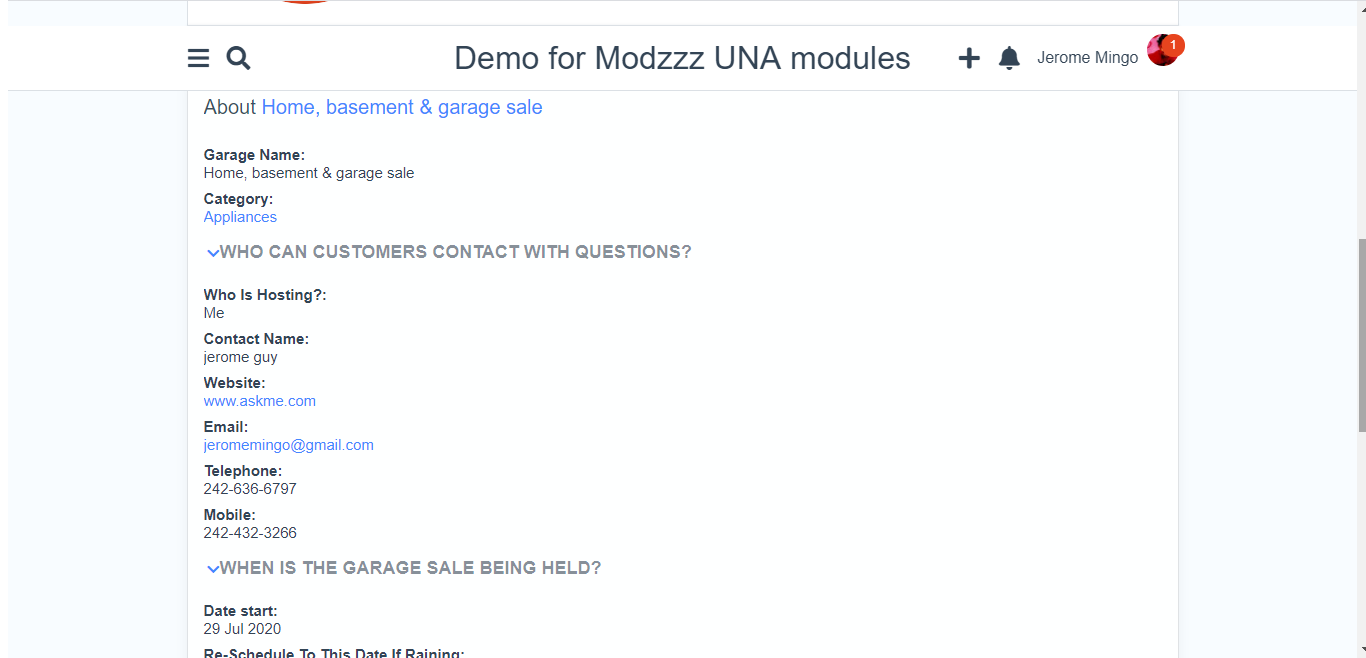Visit the www.askme.com website link
The image size is (1366, 658).
coord(260,401)
